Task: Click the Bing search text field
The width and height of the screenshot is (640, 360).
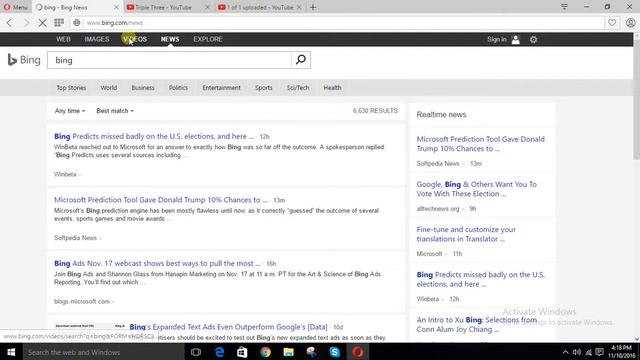Action: tap(169, 60)
